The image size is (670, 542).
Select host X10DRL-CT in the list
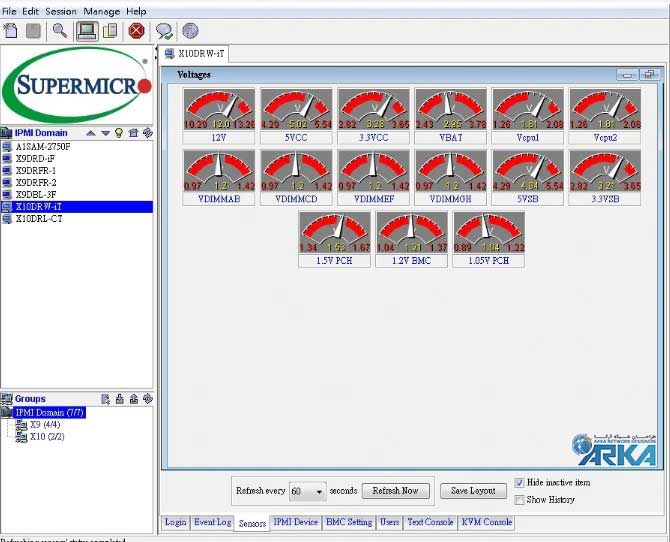39,219
